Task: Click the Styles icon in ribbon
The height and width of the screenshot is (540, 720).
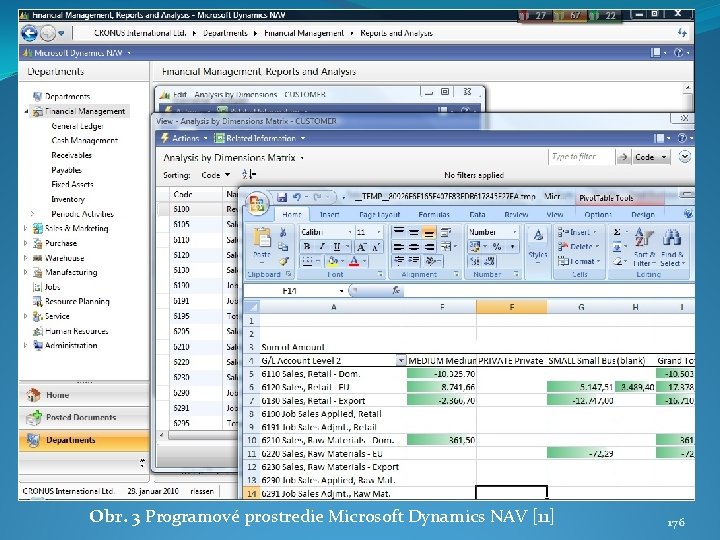Action: (538, 246)
